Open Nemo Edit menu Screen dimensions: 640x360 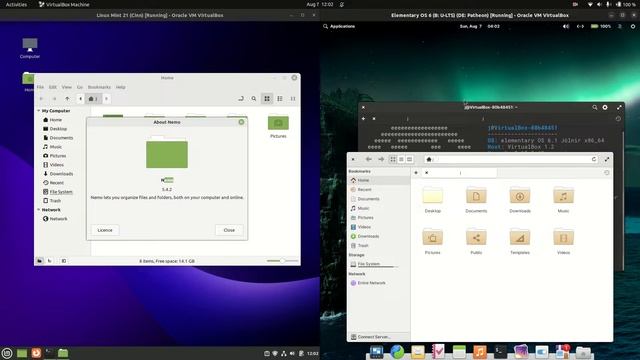pyautogui.click(x=53, y=87)
